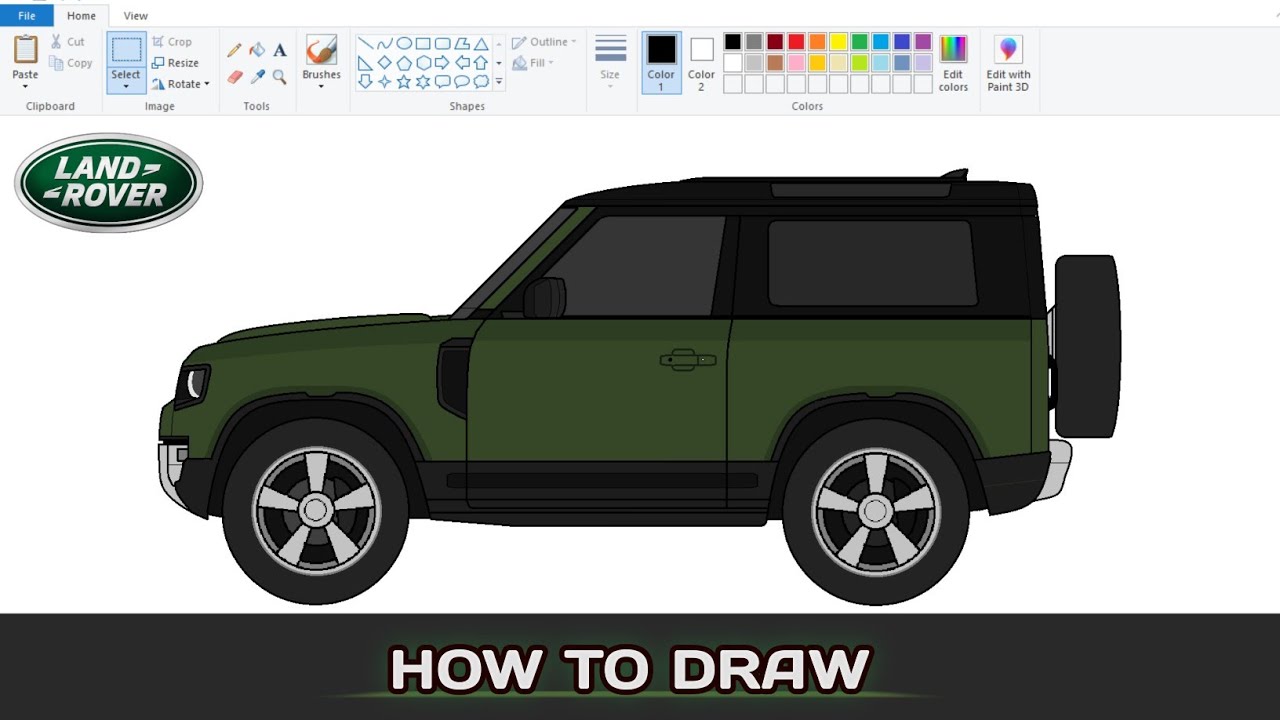Expand the Select options arrow

(126, 87)
